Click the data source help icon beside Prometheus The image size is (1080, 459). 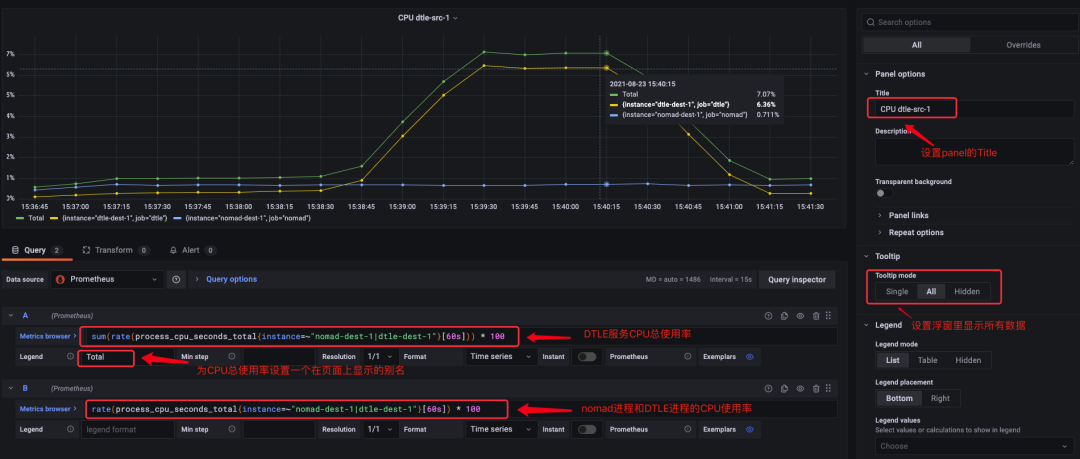[x=177, y=280]
